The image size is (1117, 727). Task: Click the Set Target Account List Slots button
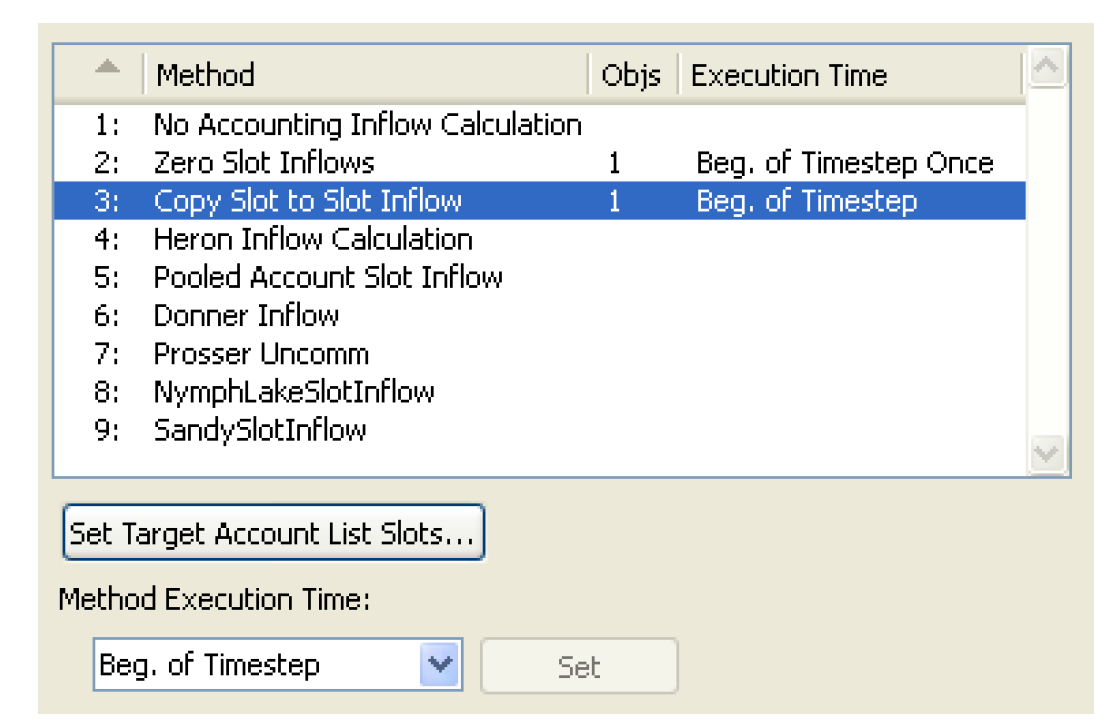click(x=273, y=534)
